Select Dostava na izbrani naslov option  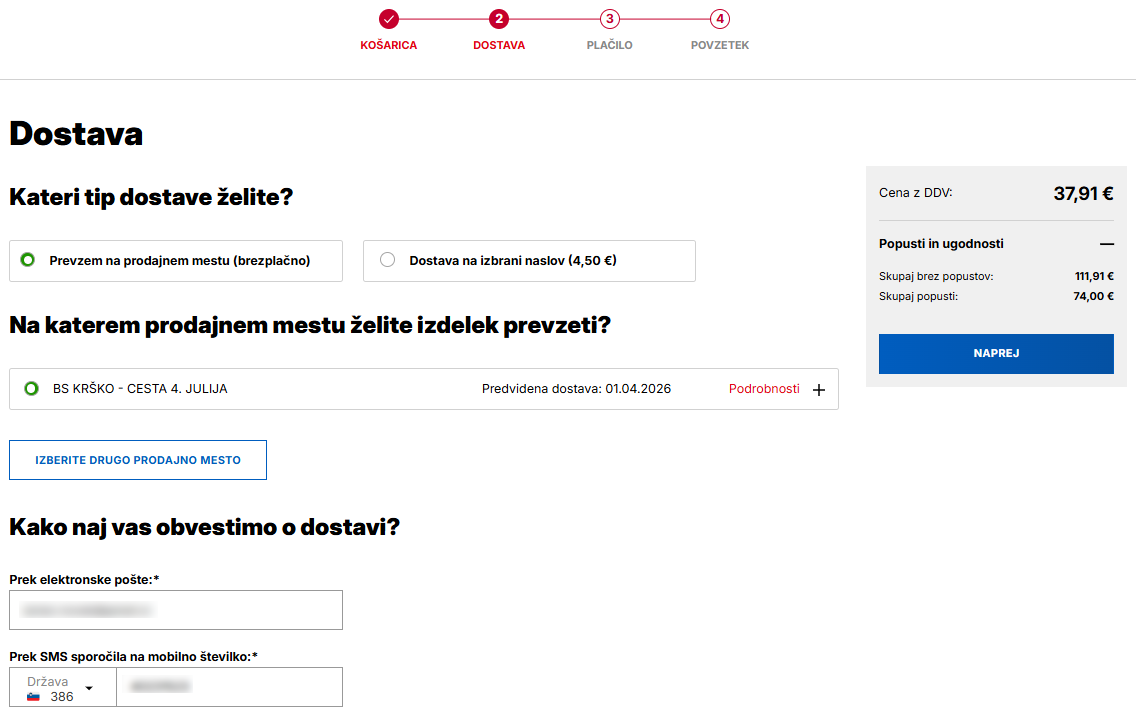click(x=387, y=260)
